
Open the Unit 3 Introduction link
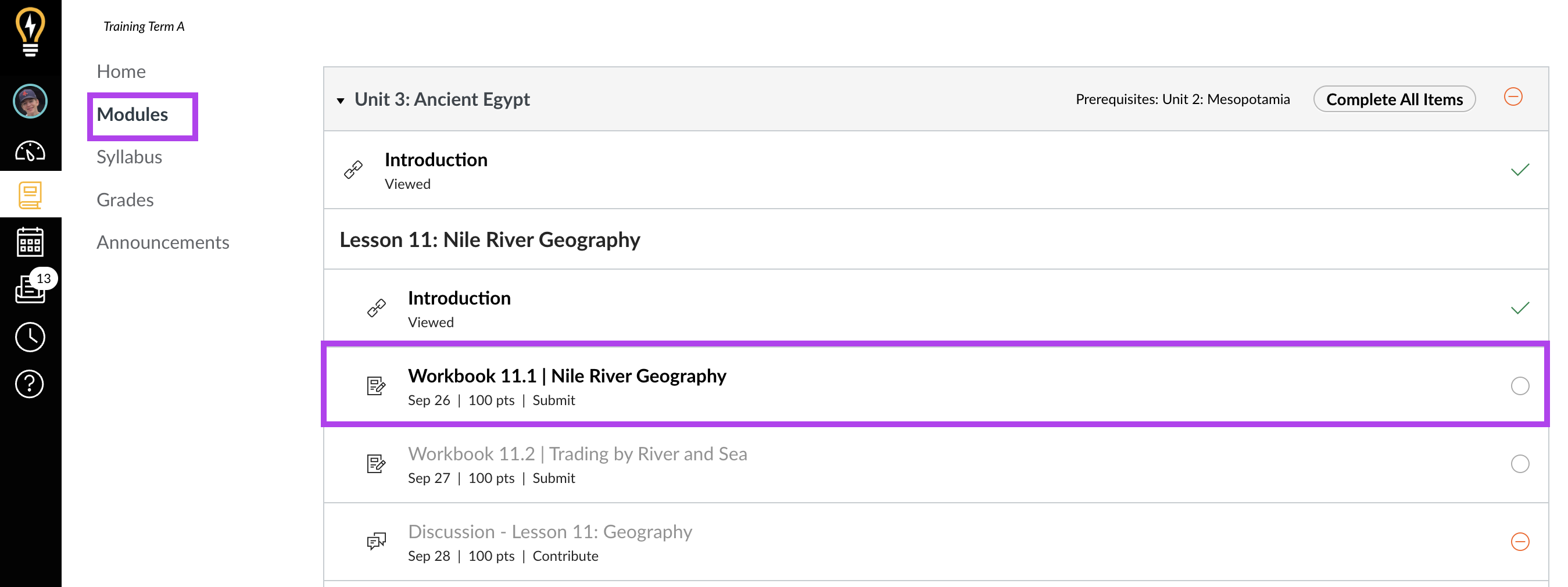point(436,160)
